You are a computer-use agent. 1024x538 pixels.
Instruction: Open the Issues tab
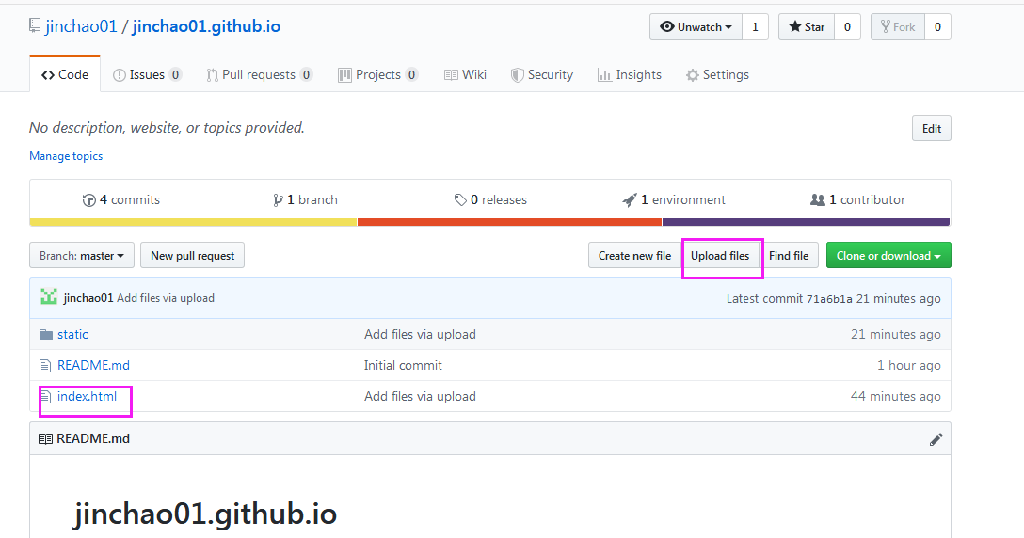(x=147, y=74)
